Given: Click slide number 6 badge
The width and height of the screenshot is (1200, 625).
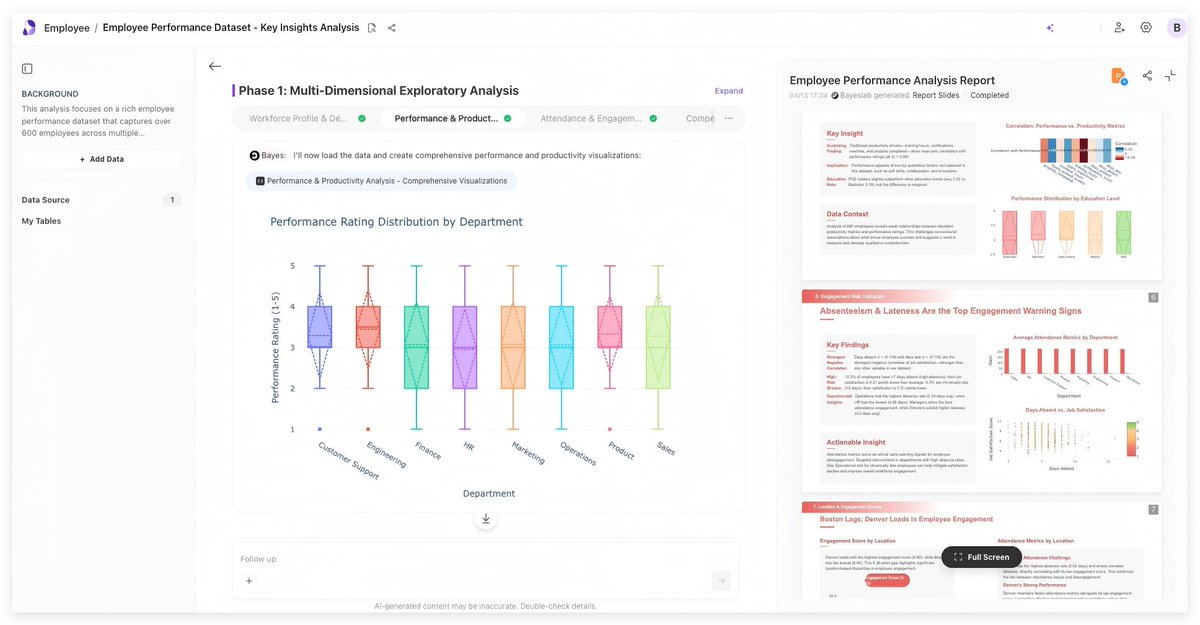Looking at the screenshot, I should pos(1153,297).
